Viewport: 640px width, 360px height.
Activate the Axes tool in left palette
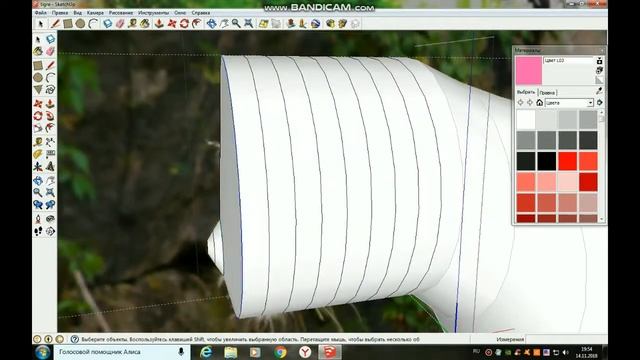tap(38, 167)
